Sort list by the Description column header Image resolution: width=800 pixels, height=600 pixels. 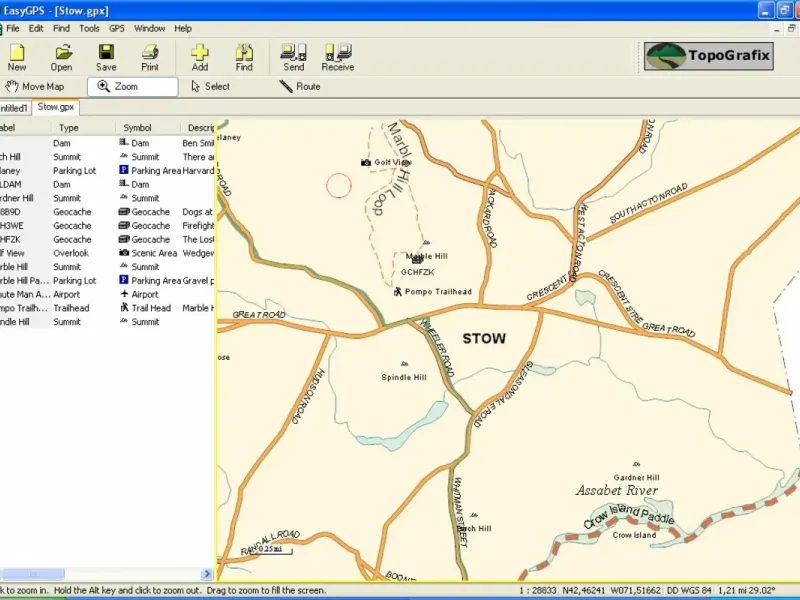[198, 128]
